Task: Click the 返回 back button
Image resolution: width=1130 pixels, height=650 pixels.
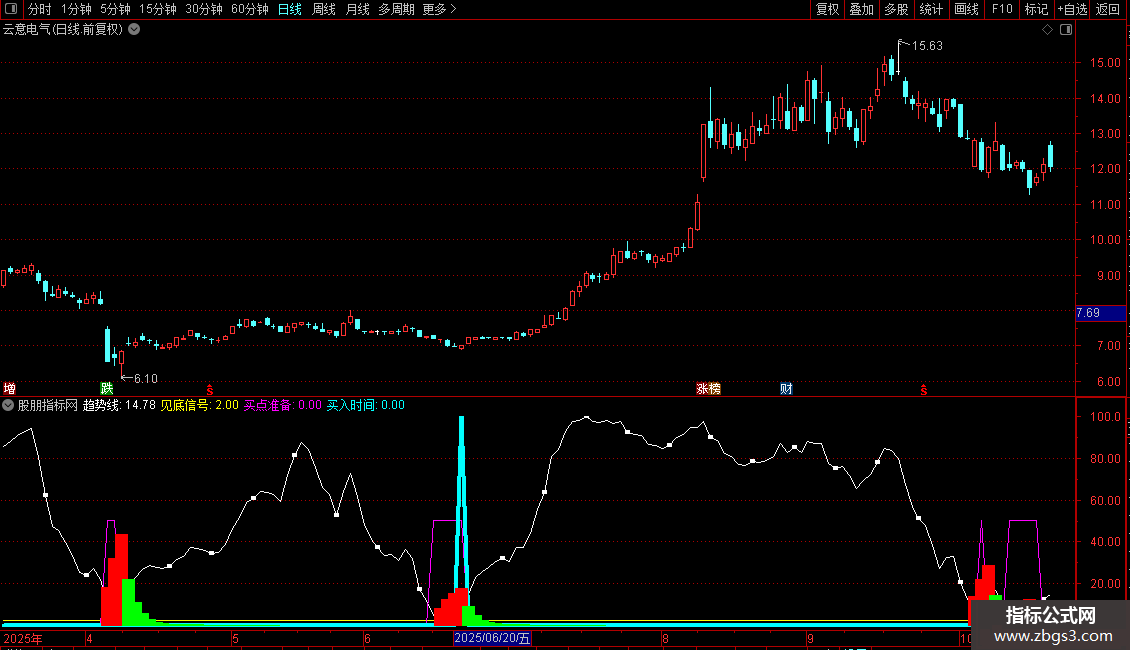Action: pyautogui.click(x=1108, y=9)
